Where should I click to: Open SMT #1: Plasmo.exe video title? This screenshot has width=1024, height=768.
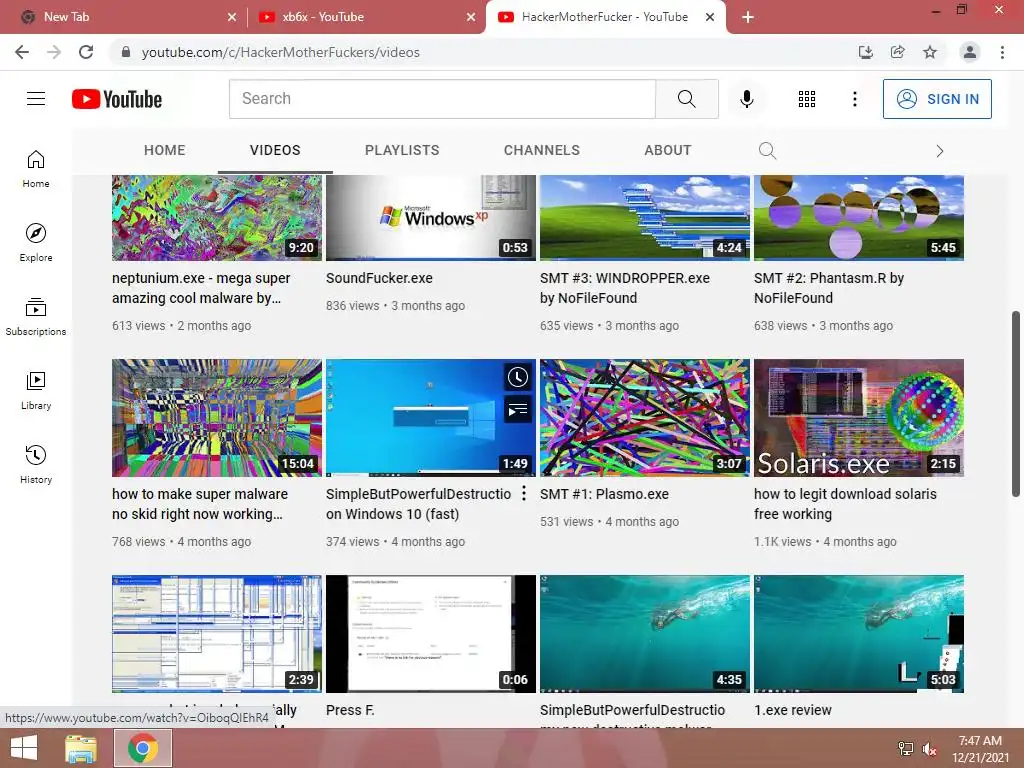coord(604,494)
